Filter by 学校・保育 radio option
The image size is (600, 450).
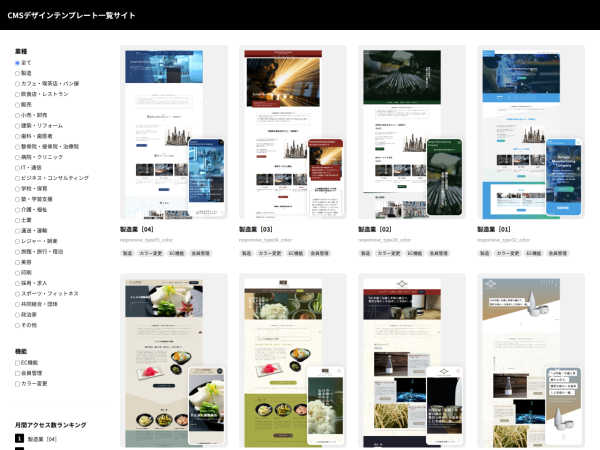click(x=17, y=189)
